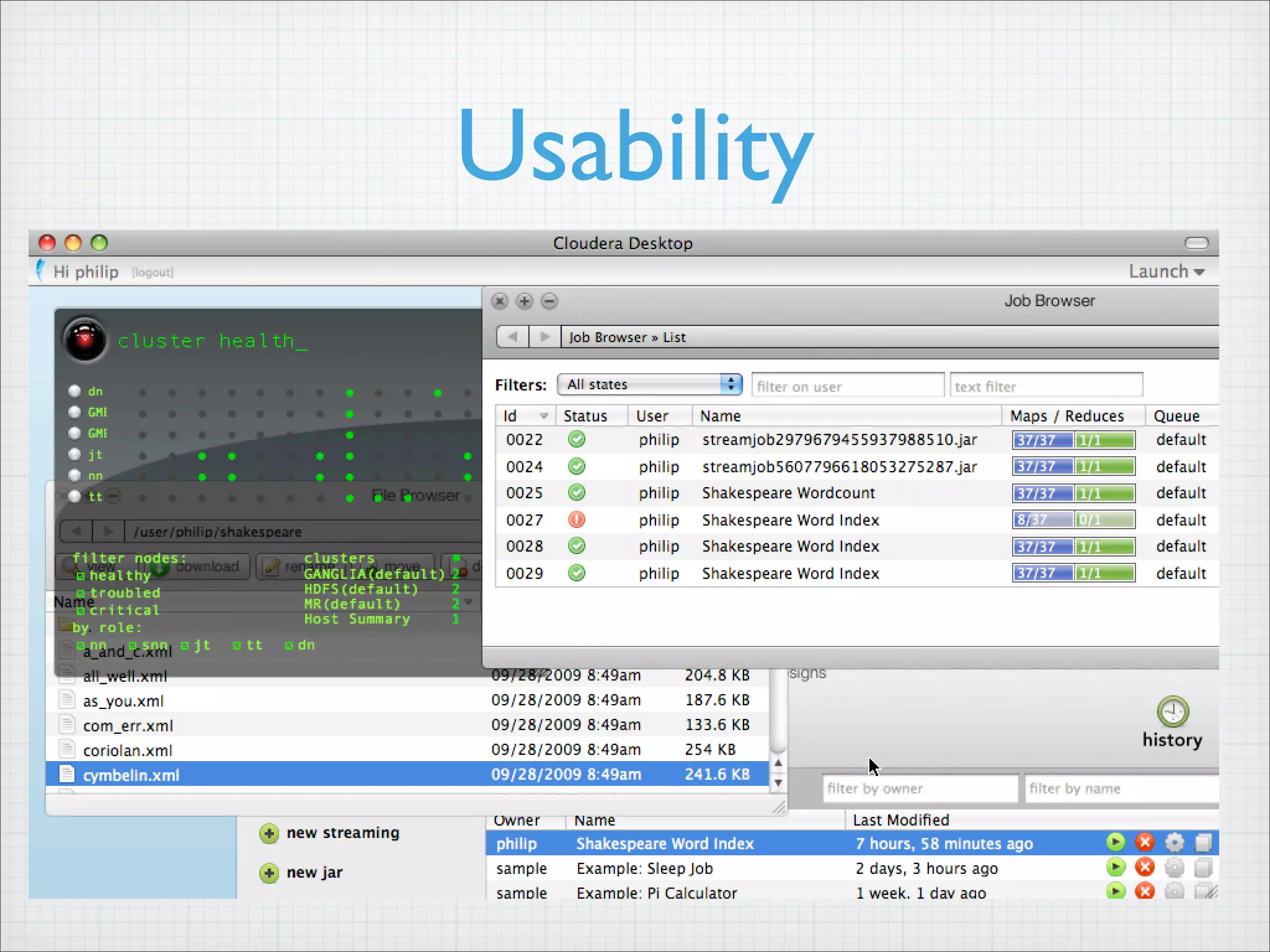Click the new jar link

click(314, 872)
